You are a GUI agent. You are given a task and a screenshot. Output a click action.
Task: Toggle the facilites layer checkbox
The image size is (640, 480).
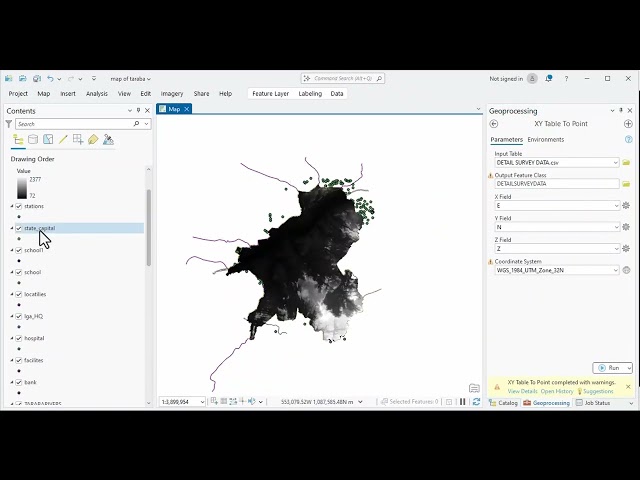[x=18, y=360]
